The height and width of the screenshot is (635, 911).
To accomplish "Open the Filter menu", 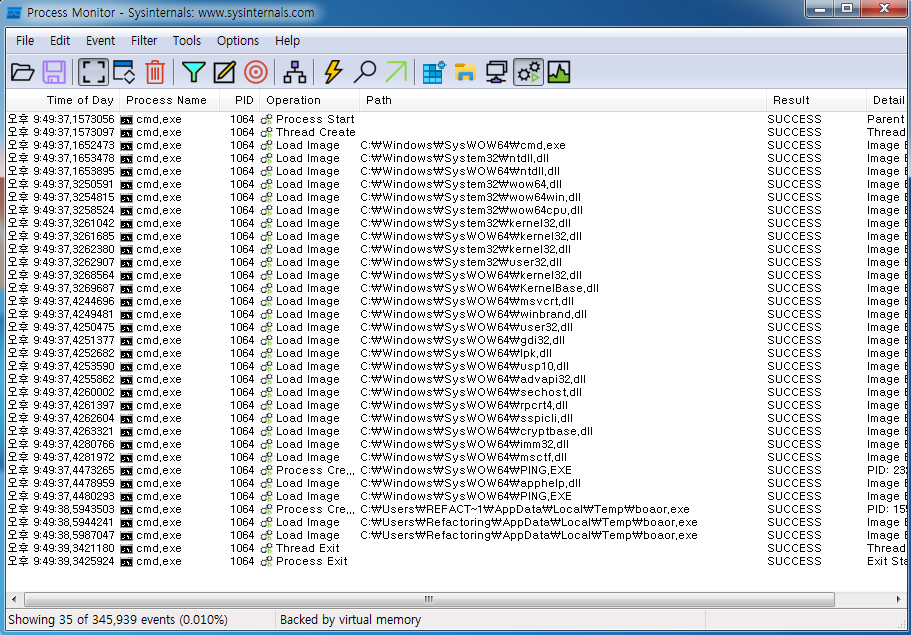I will pyautogui.click(x=144, y=41).
